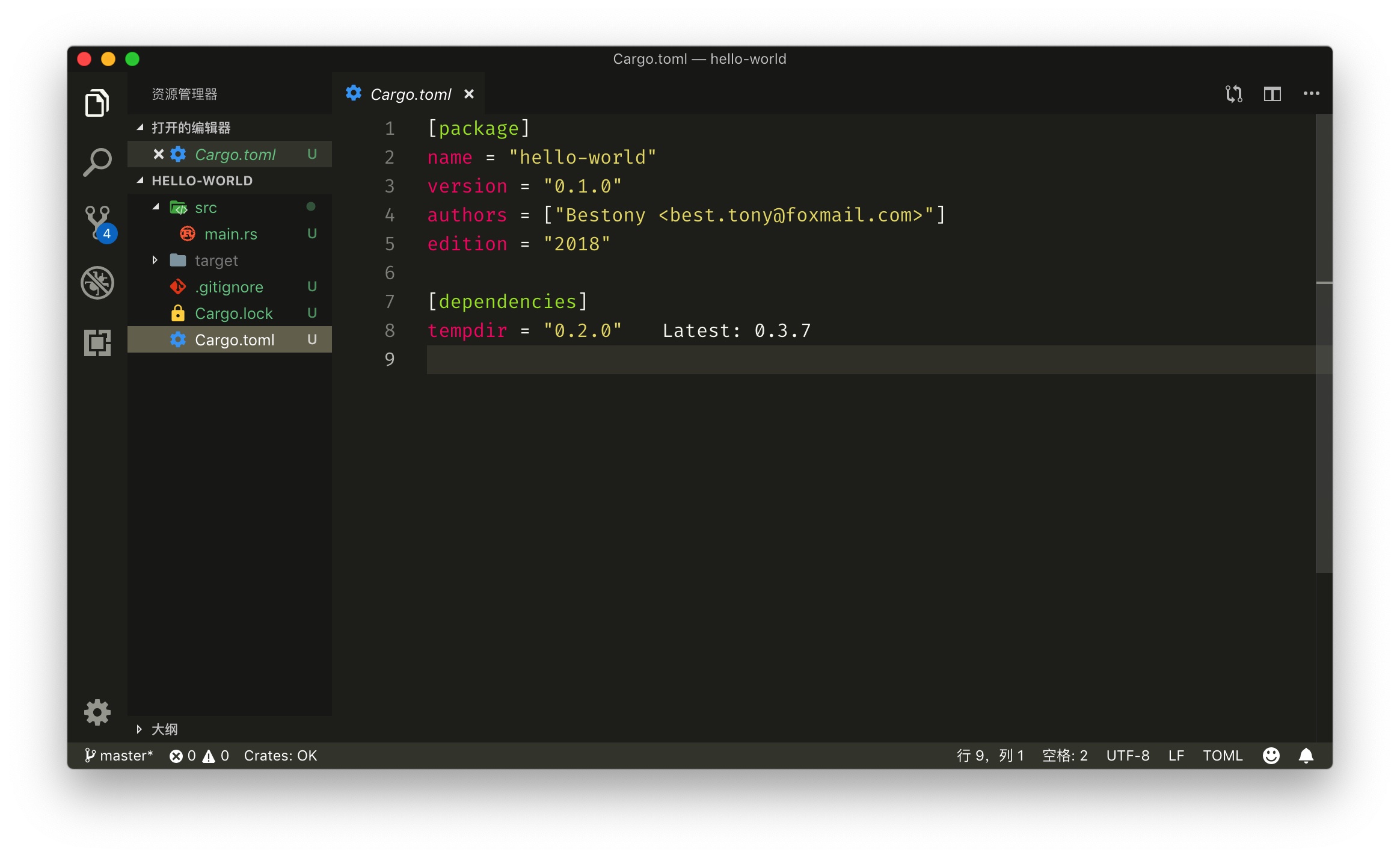This screenshot has height=858, width=1400.
Task: Change the indentation spaces setting of 2
Action: coord(1065,756)
